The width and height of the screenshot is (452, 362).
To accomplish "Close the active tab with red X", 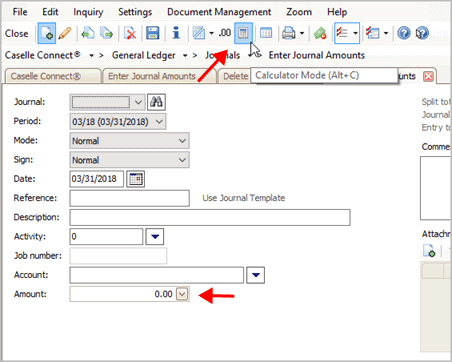I will tap(428, 76).
